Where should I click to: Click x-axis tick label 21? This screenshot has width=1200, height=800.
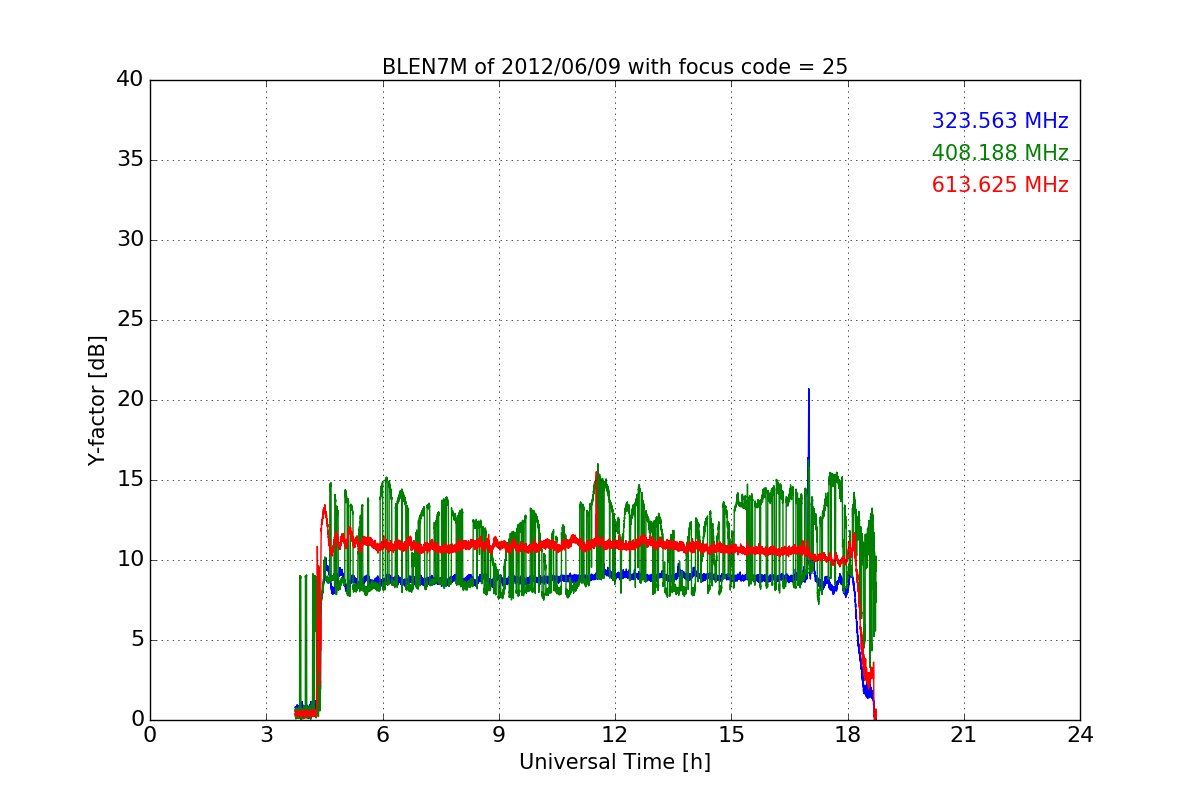click(x=964, y=735)
